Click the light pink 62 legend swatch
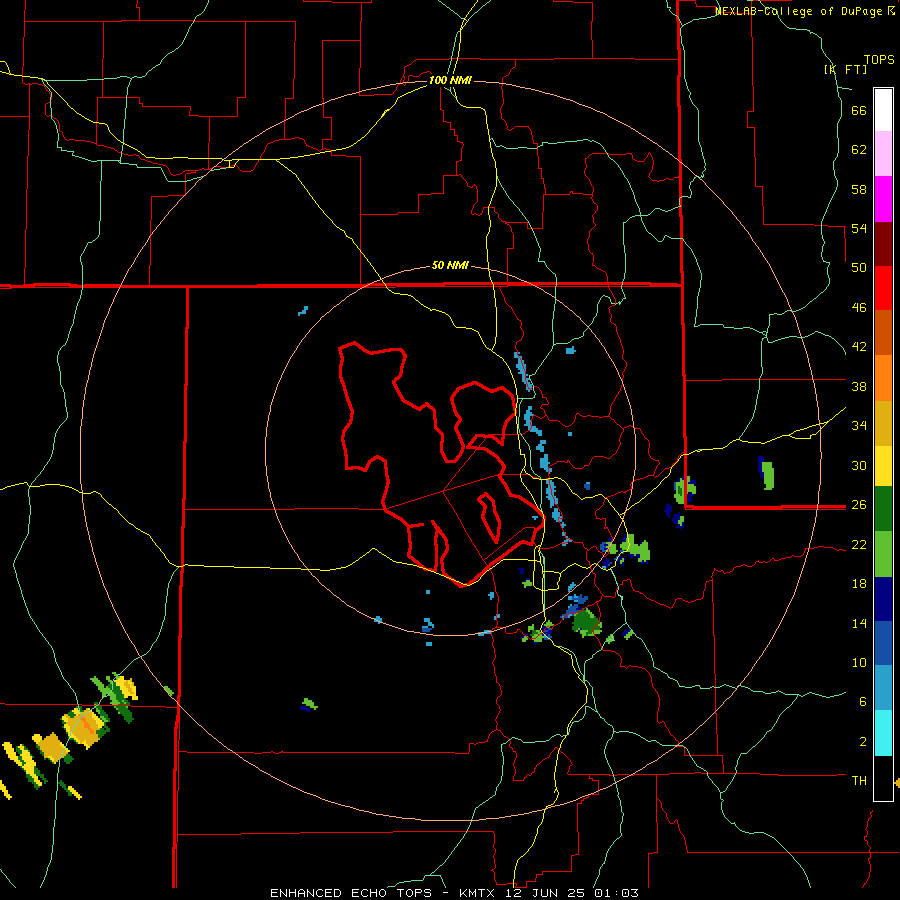Screen dimensions: 900x900 (883, 153)
